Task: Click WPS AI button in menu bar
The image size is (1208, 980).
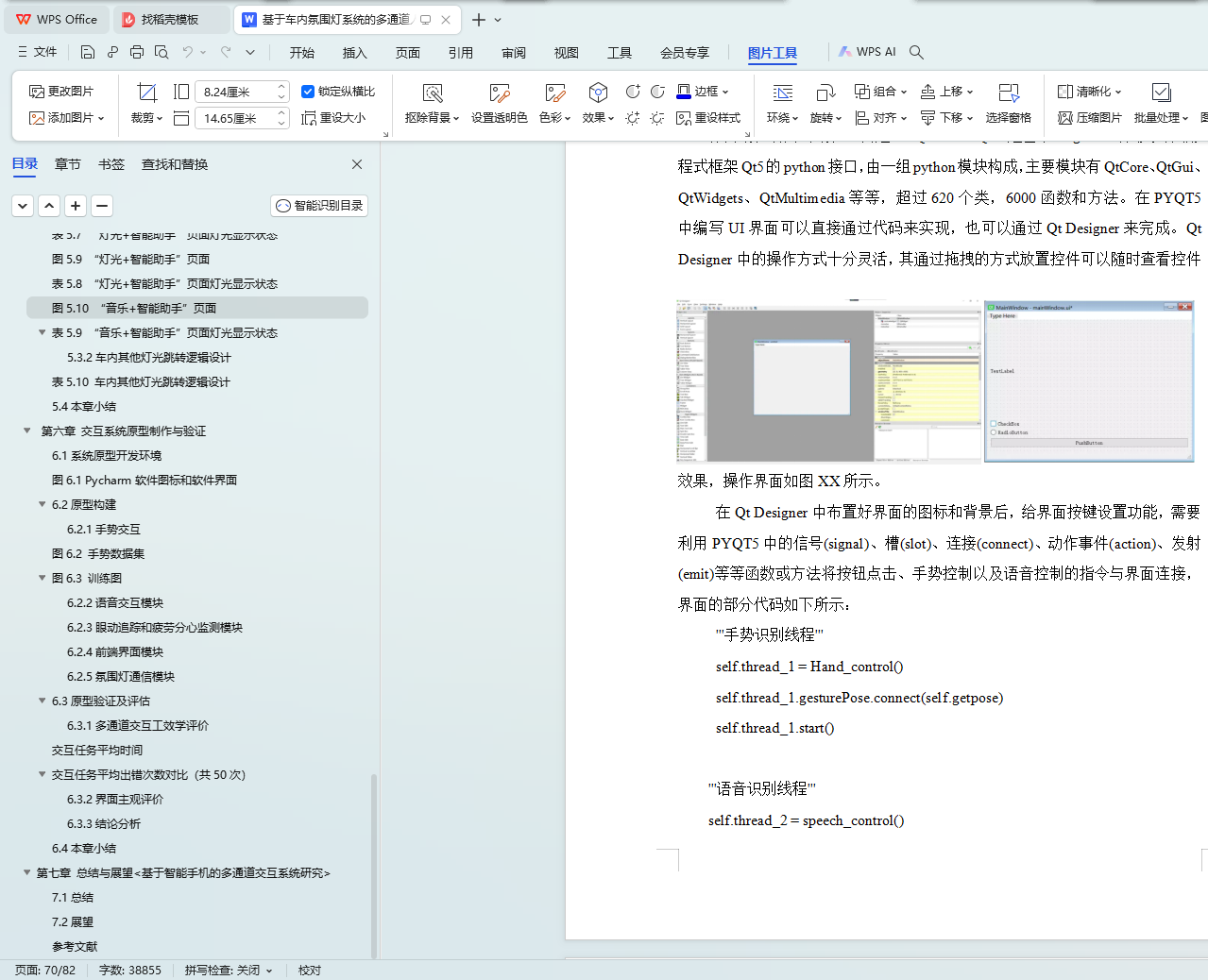Action: pyautogui.click(x=867, y=52)
